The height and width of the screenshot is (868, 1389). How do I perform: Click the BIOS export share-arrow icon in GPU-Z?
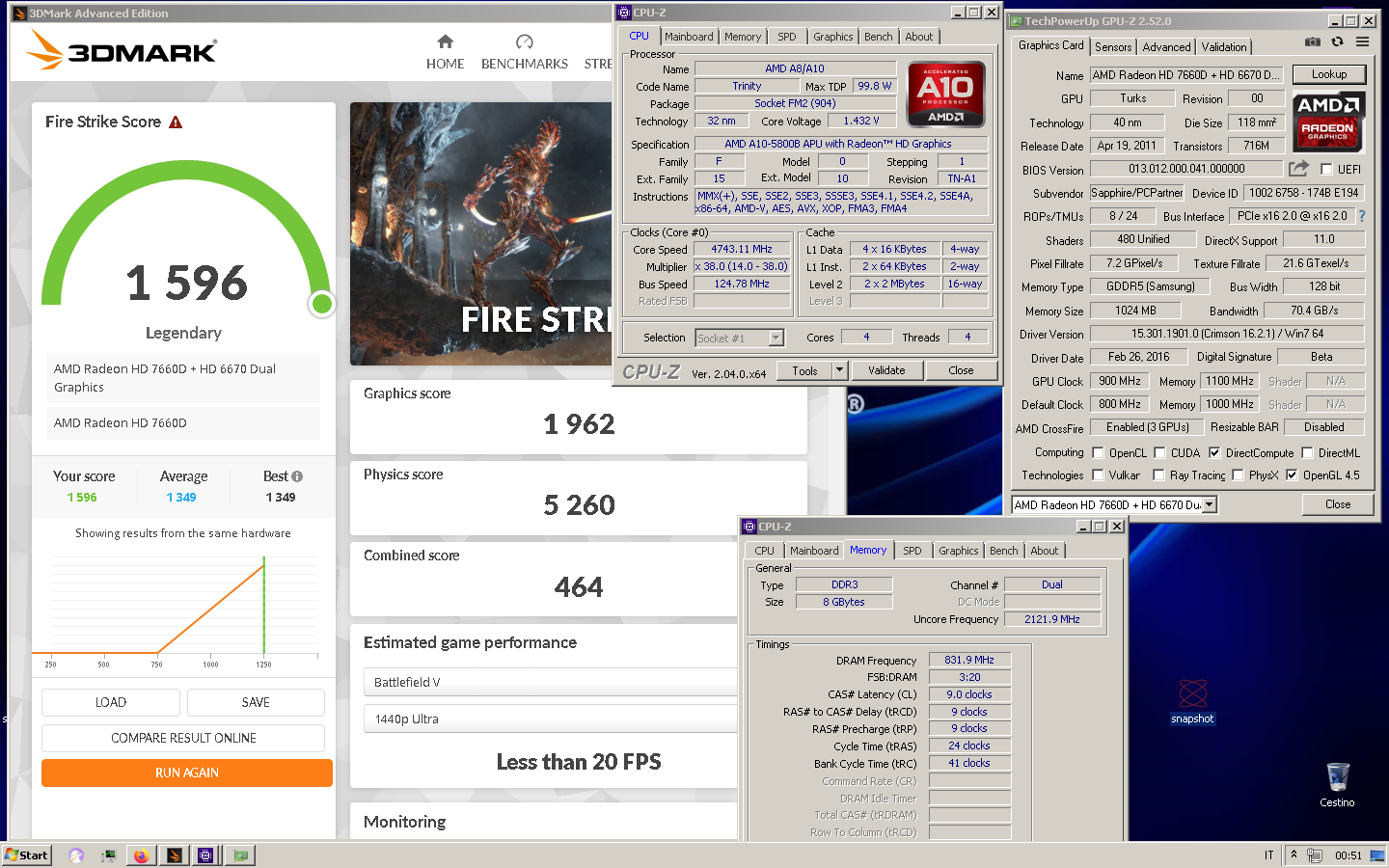click(1298, 169)
